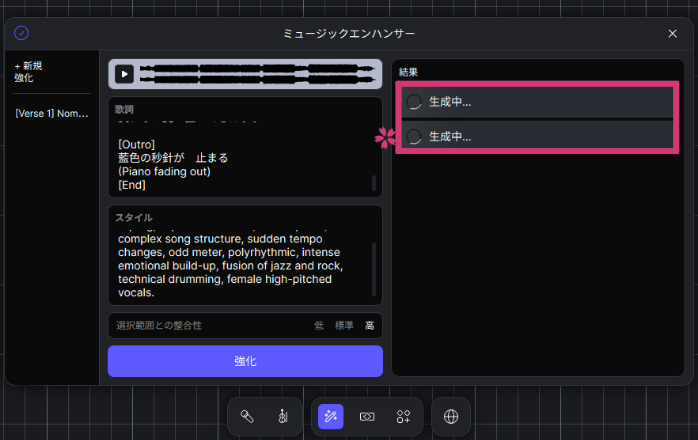Click the audio waveform to seek
Image resolution: width=698 pixels, height=440 pixels.
(260, 73)
